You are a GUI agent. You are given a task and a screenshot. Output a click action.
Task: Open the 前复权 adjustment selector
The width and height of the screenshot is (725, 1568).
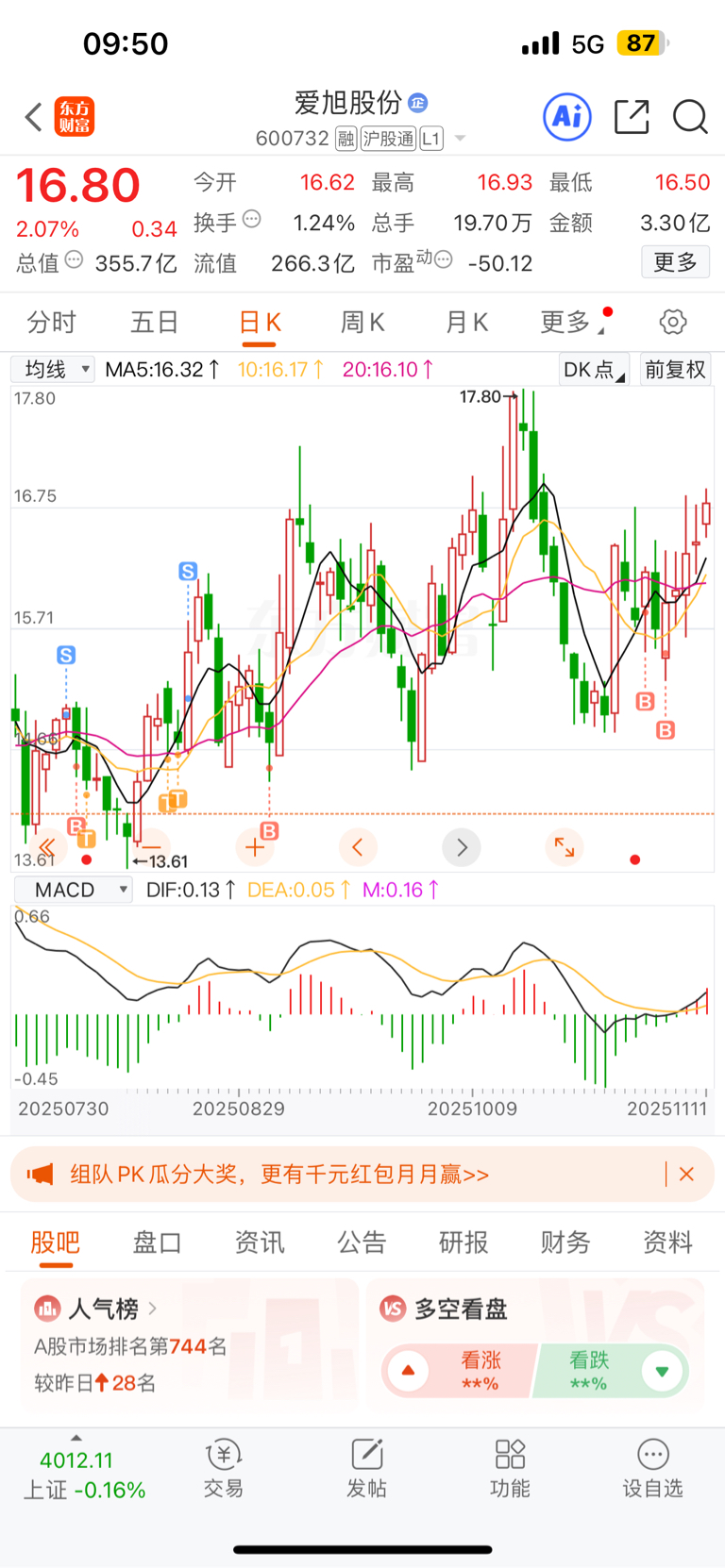coord(675,370)
